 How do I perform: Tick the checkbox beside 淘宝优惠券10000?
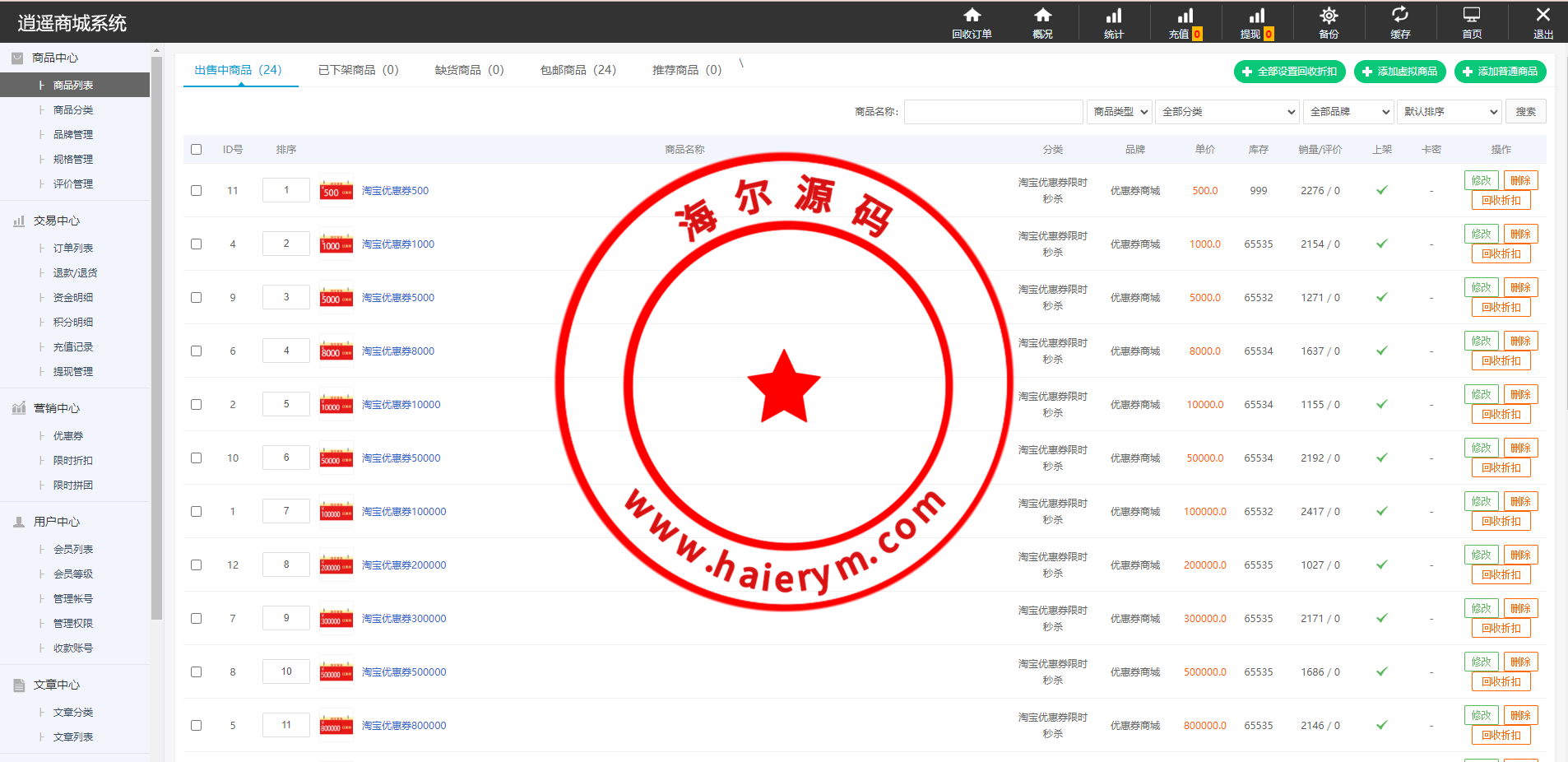coord(196,404)
